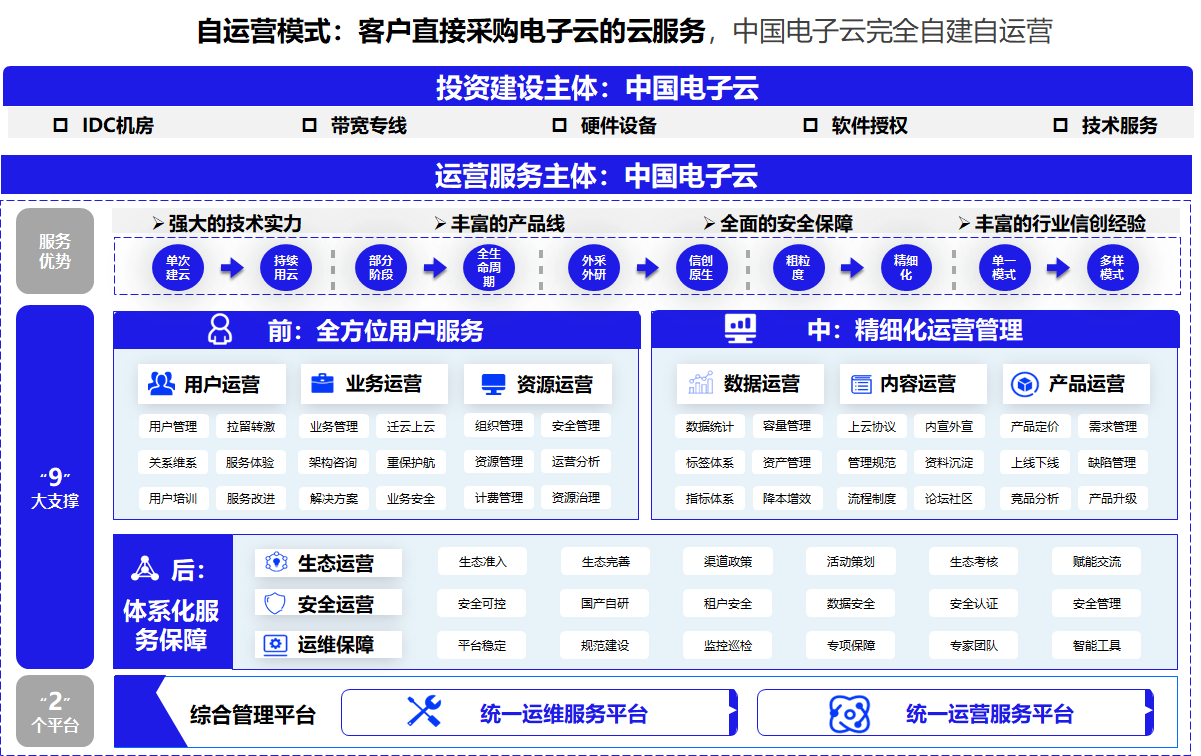Click the 拉留转激 tag
Screen dimensions: 1201x756
250,427
